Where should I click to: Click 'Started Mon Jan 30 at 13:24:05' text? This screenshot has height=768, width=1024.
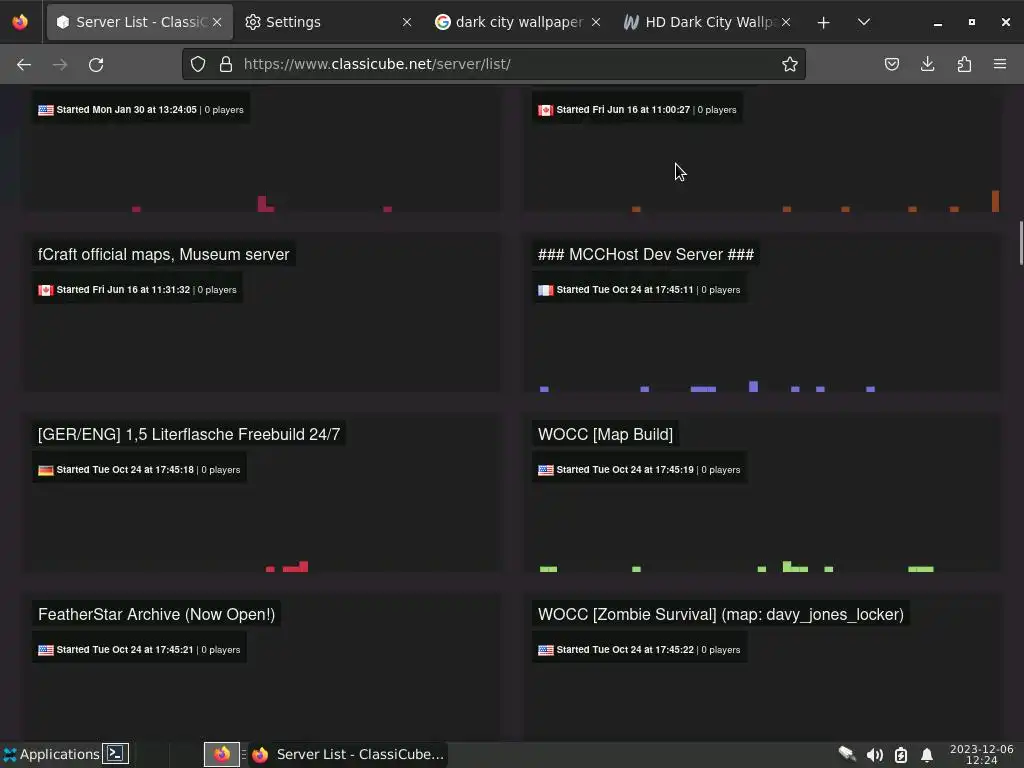click(126, 110)
